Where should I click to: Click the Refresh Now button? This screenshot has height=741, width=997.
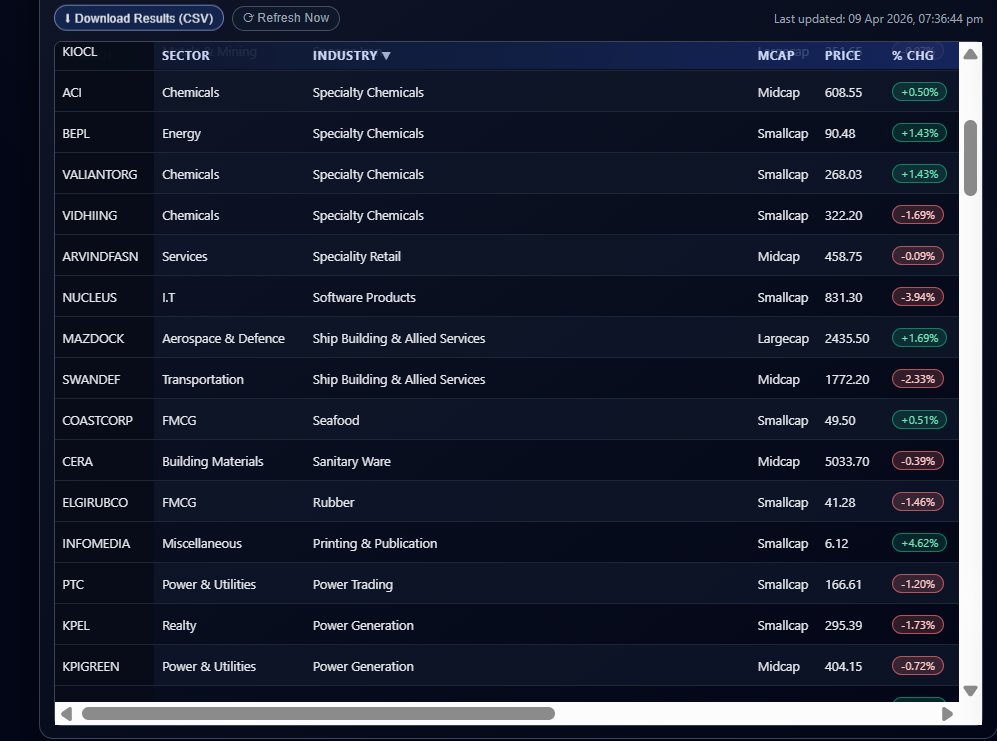tap(285, 18)
